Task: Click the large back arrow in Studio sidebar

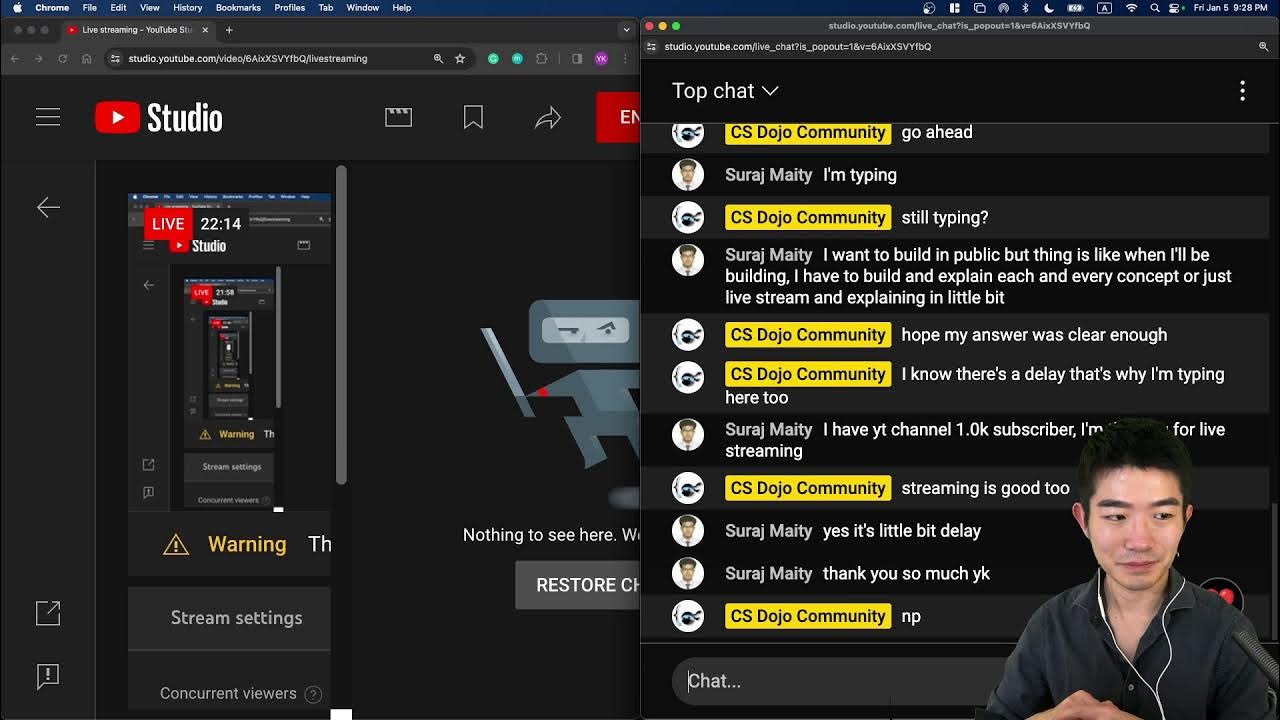Action: click(x=48, y=207)
